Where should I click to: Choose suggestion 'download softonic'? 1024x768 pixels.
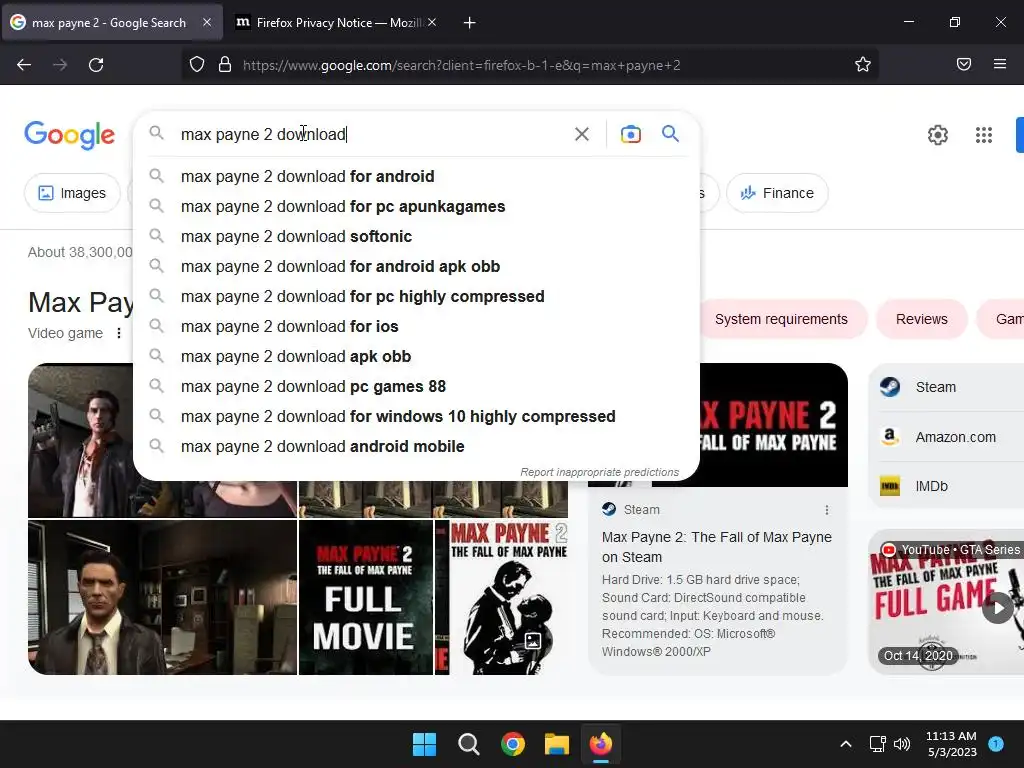coord(416,236)
